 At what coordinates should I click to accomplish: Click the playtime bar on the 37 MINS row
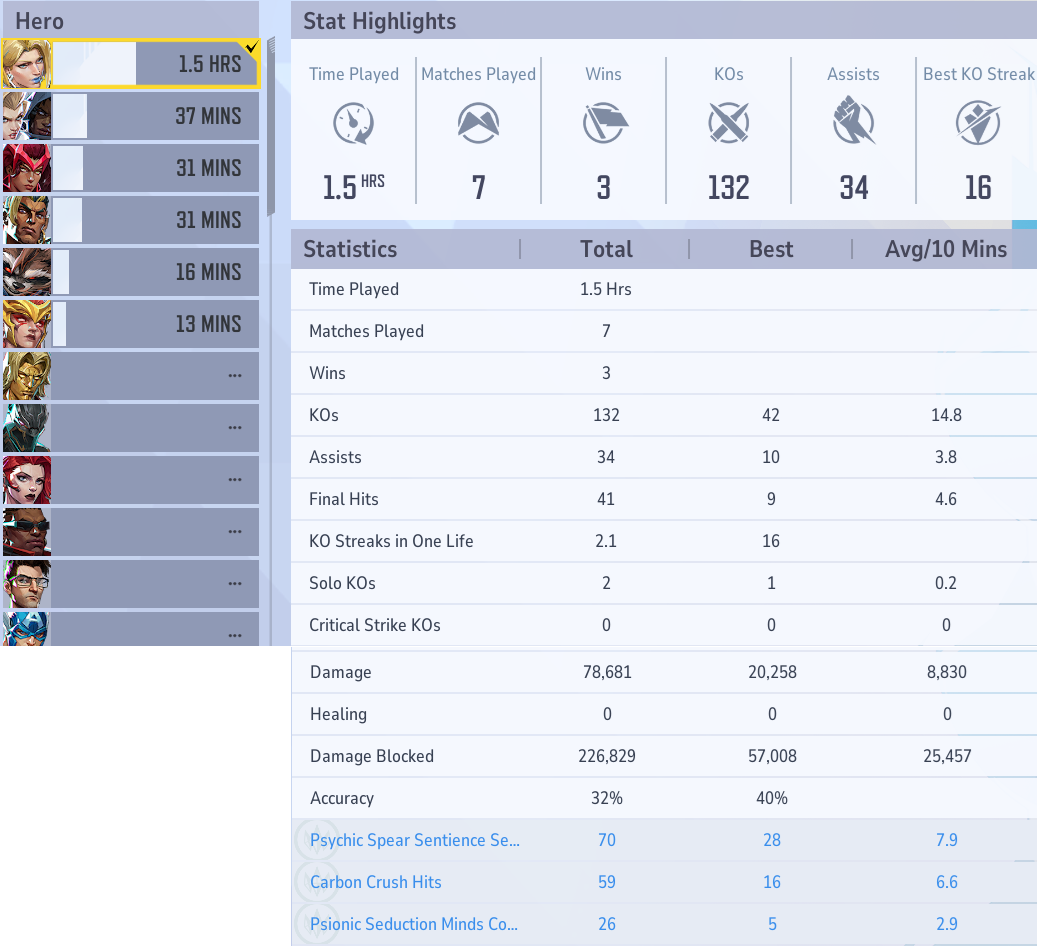click(x=69, y=116)
